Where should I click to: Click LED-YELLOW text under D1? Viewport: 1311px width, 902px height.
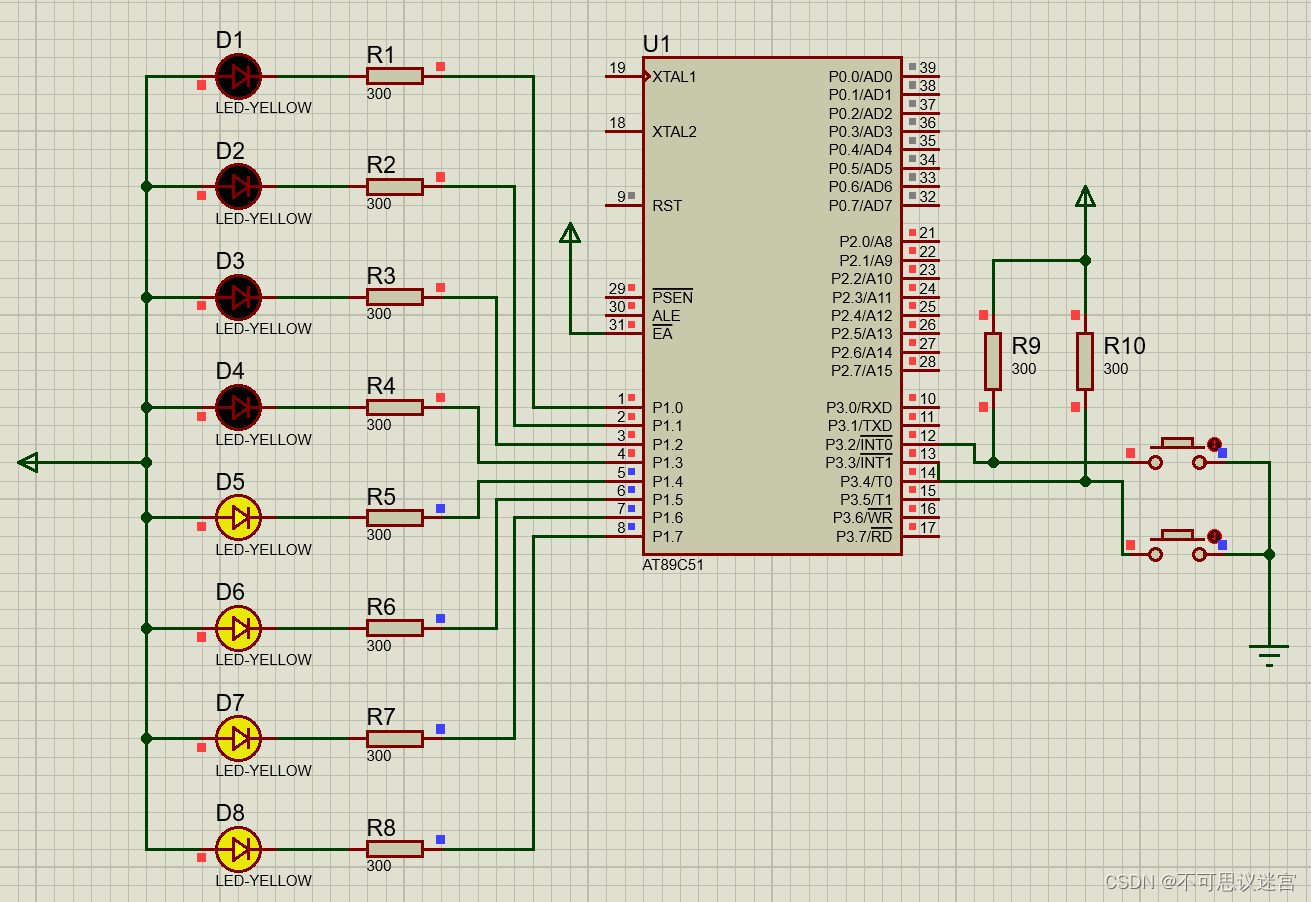click(x=264, y=107)
